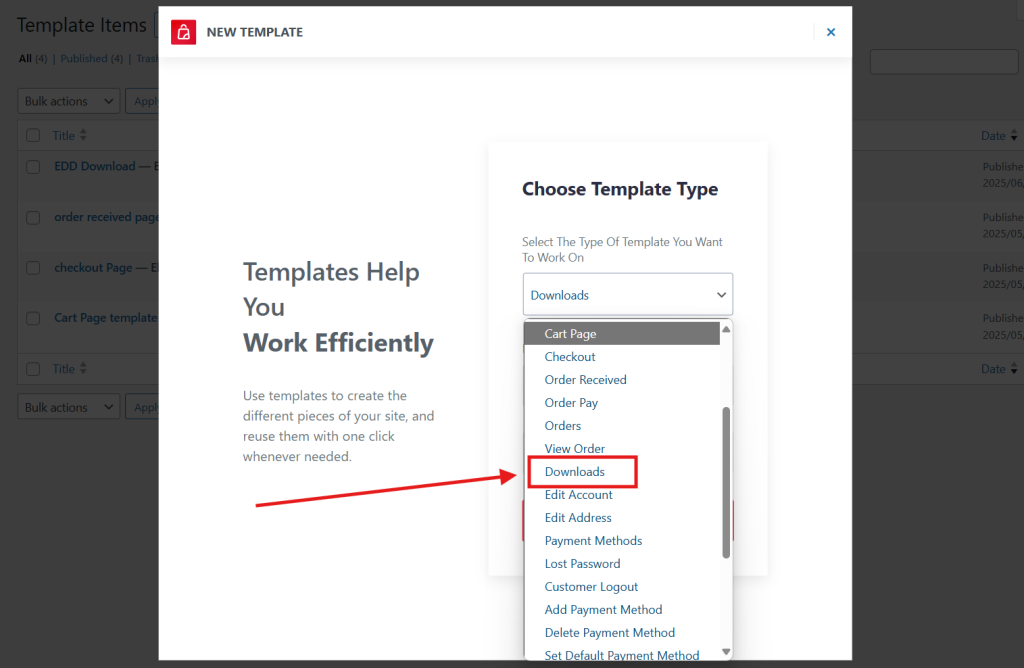Viewport: 1024px width, 668px height.
Task: Sort table by top Date column
Action: (993, 135)
